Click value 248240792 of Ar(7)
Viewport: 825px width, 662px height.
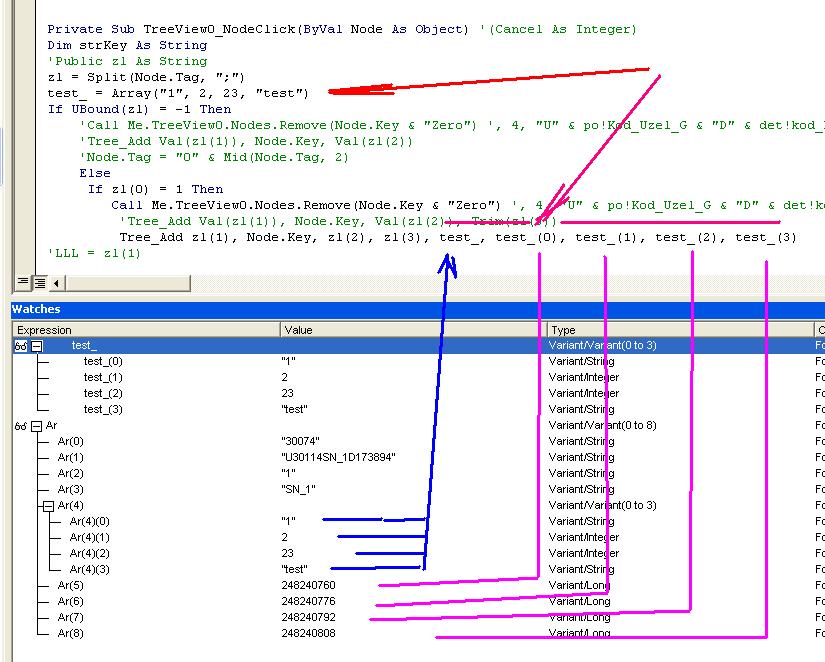click(308, 617)
